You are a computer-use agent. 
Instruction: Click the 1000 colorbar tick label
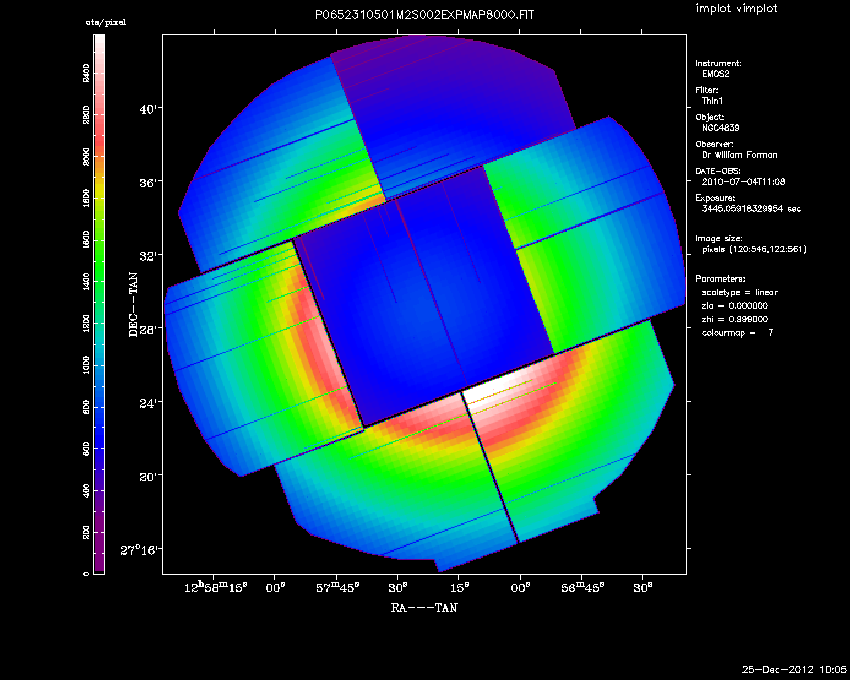coord(86,365)
